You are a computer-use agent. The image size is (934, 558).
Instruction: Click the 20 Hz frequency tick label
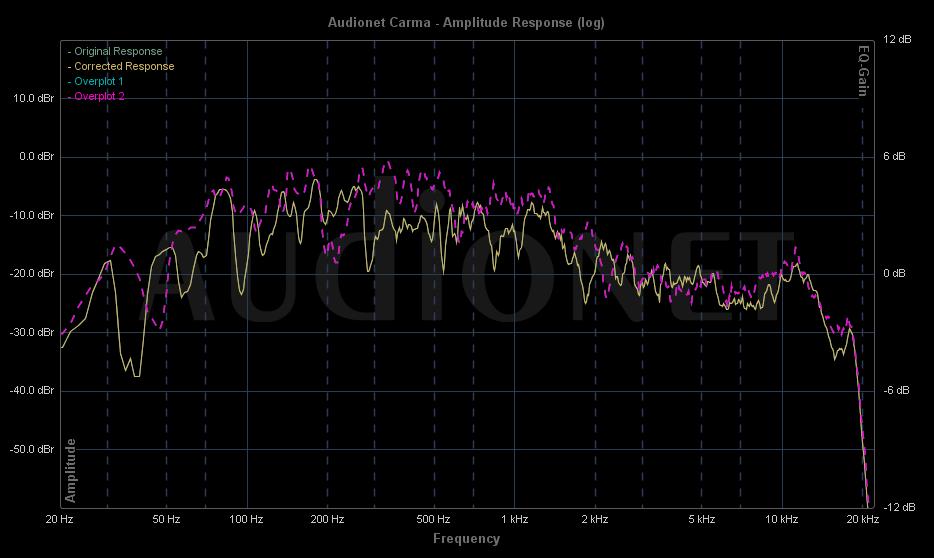click(x=59, y=520)
